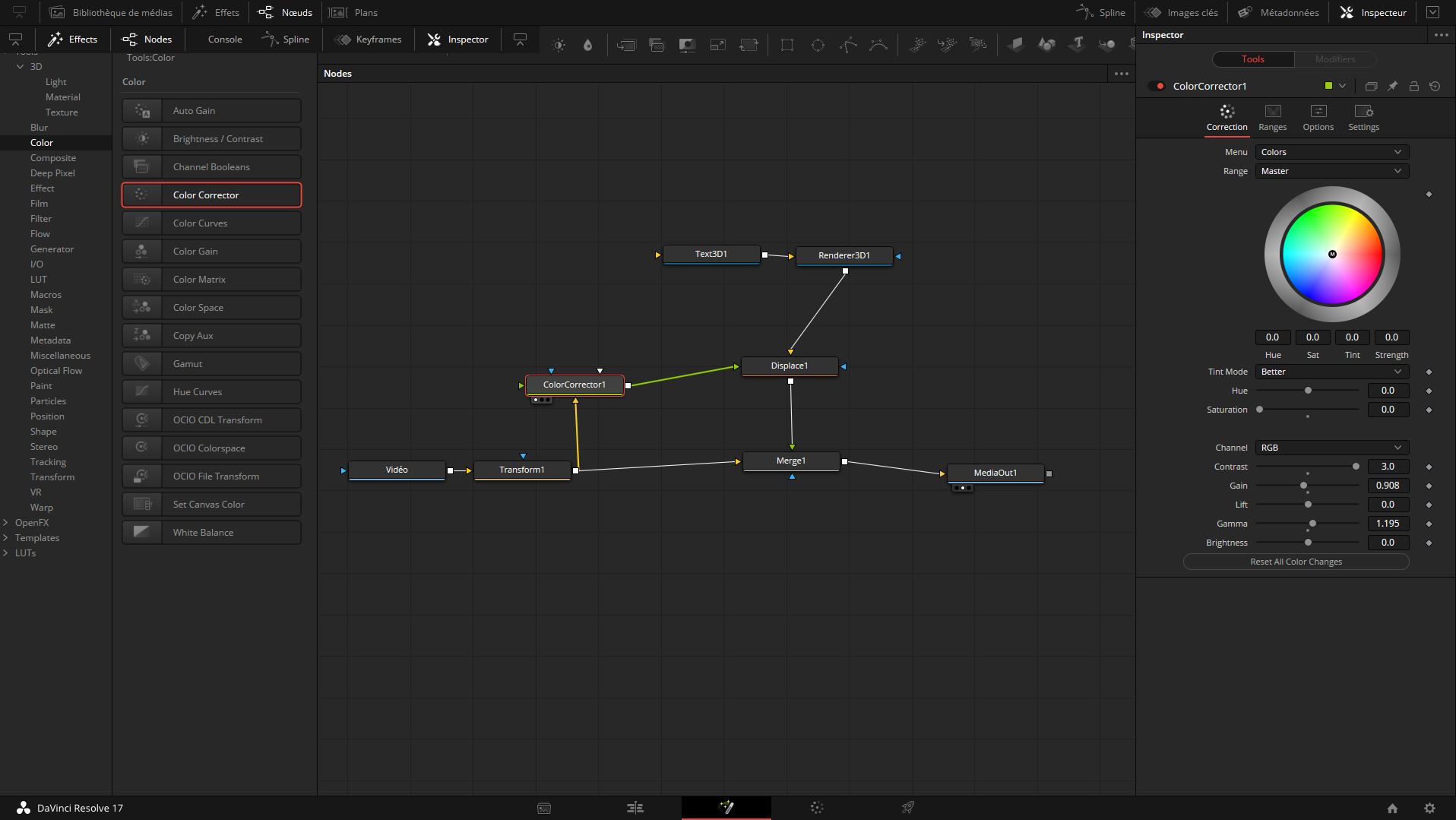This screenshot has height=820, width=1456.
Task: Add a pRender particle node from toolbar
Action: pyautogui.click(x=978, y=45)
